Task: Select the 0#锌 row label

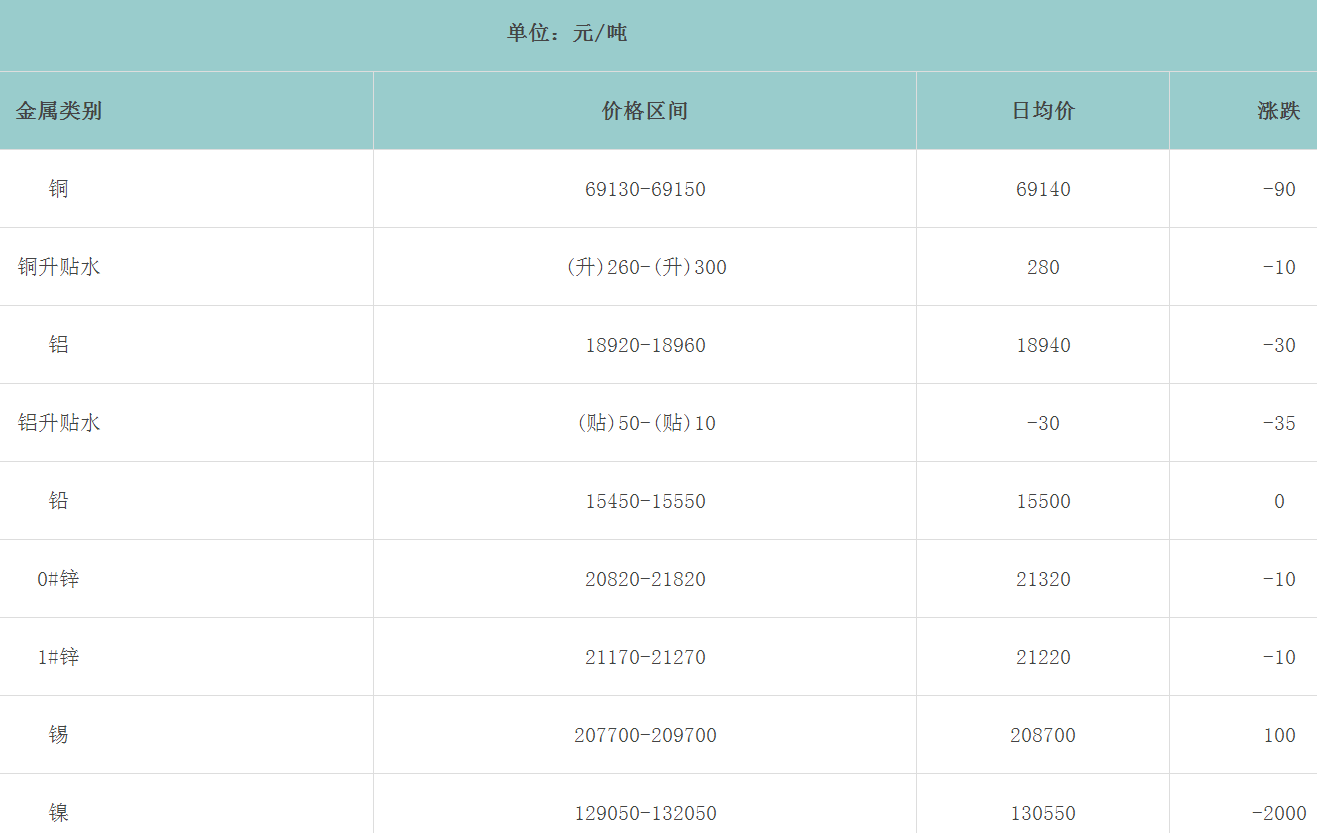Action: point(58,579)
